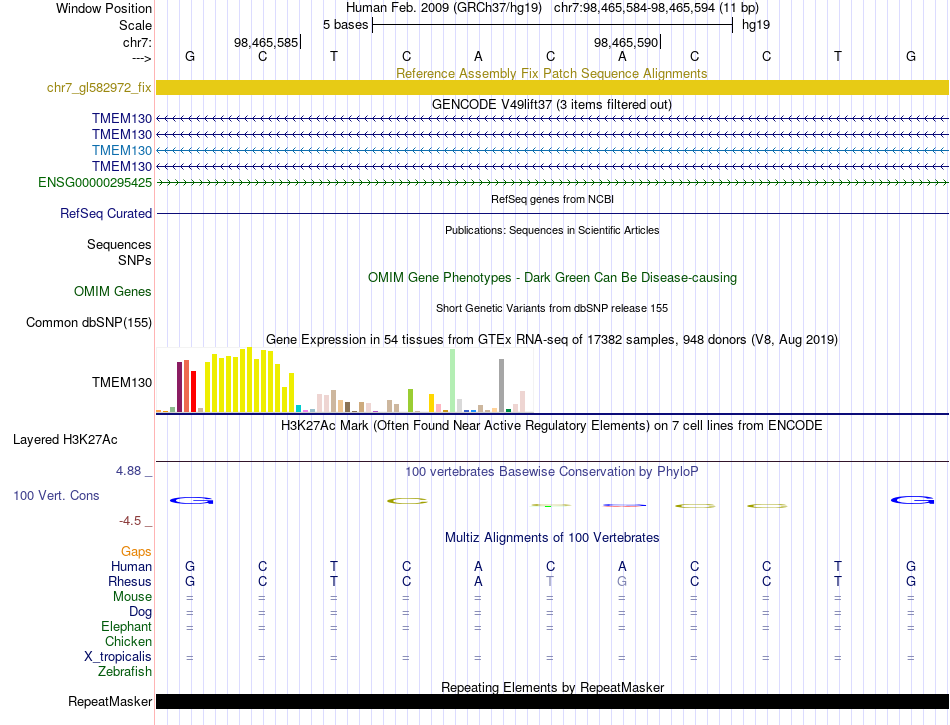Open 'OMIM Gene Phenotypes' track title
Viewport: 950px width, 725px height.
click(552, 277)
